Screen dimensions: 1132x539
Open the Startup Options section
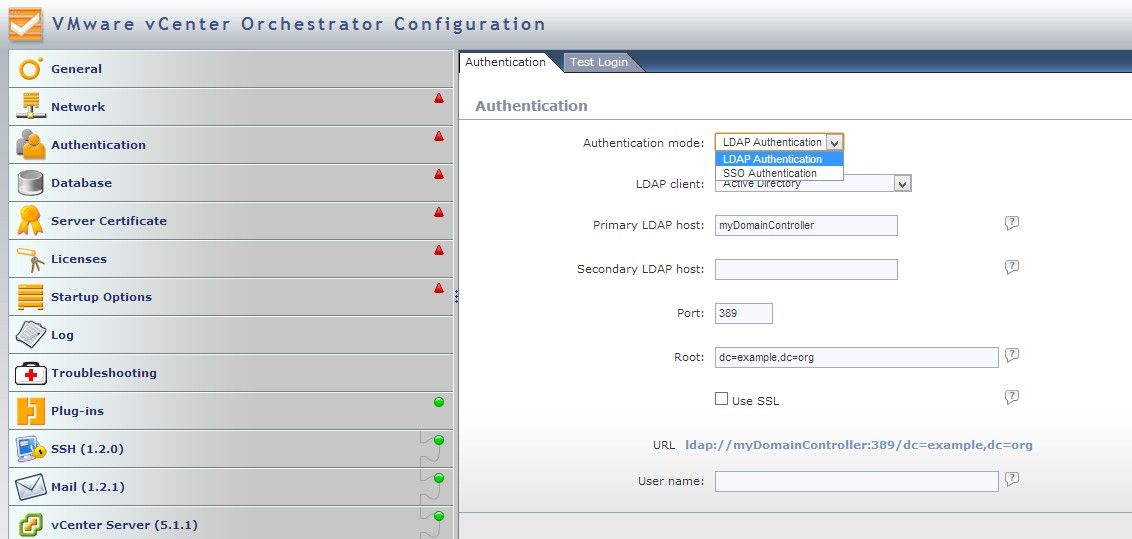tap(101, 297)
